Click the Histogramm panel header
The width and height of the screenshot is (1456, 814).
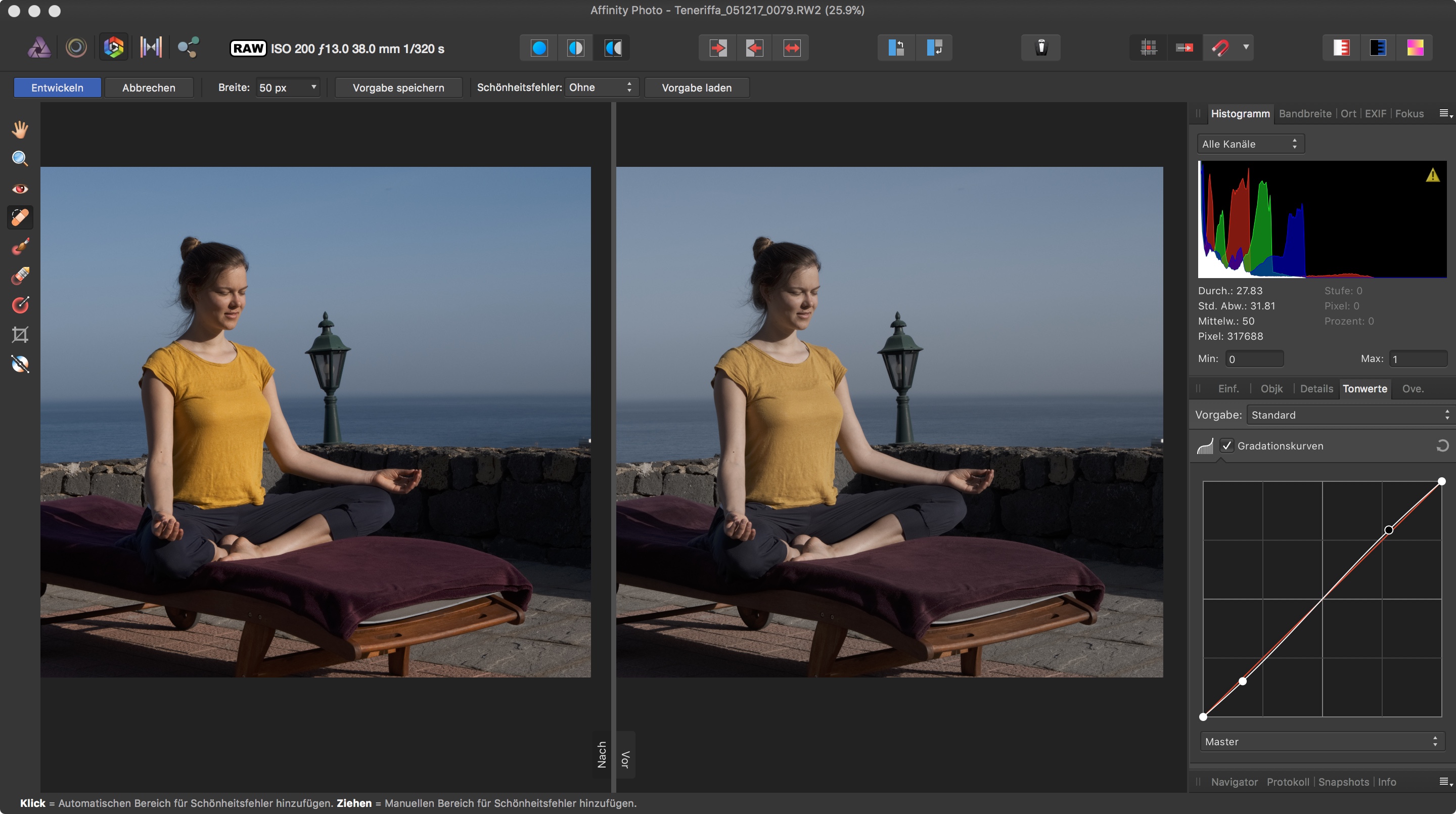click(1240, 113)
